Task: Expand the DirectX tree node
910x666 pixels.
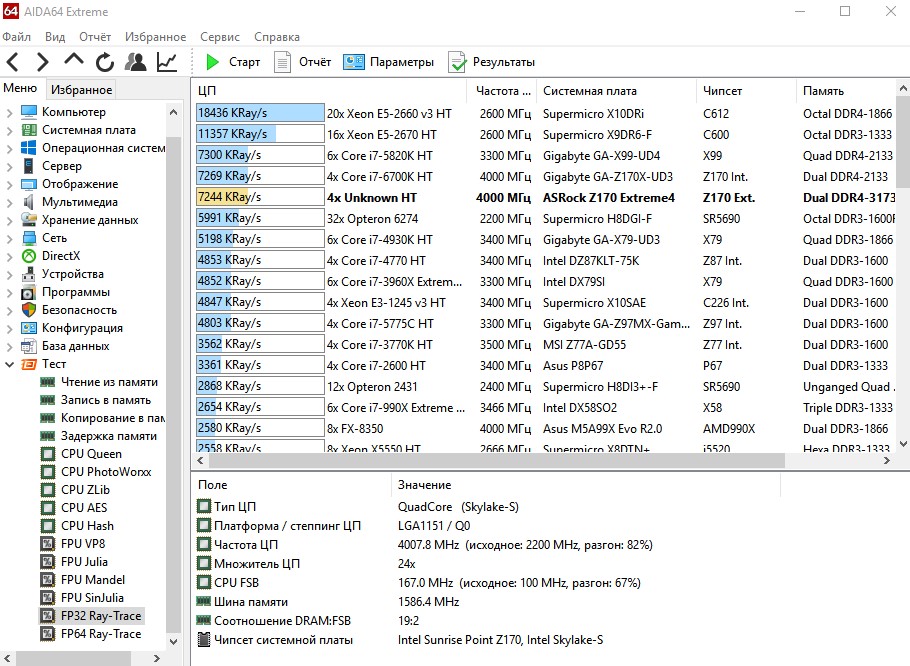Action: pyautogui.click(x=9, y=256)
